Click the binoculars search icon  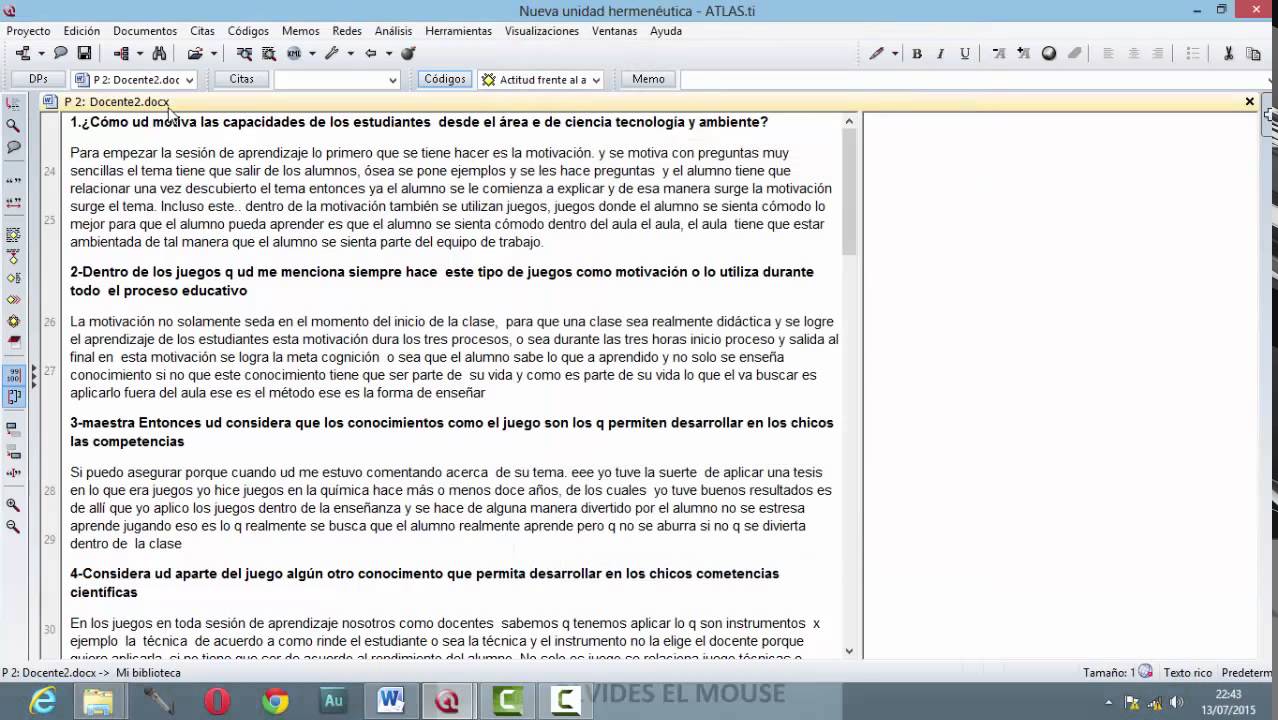[159, 53]
